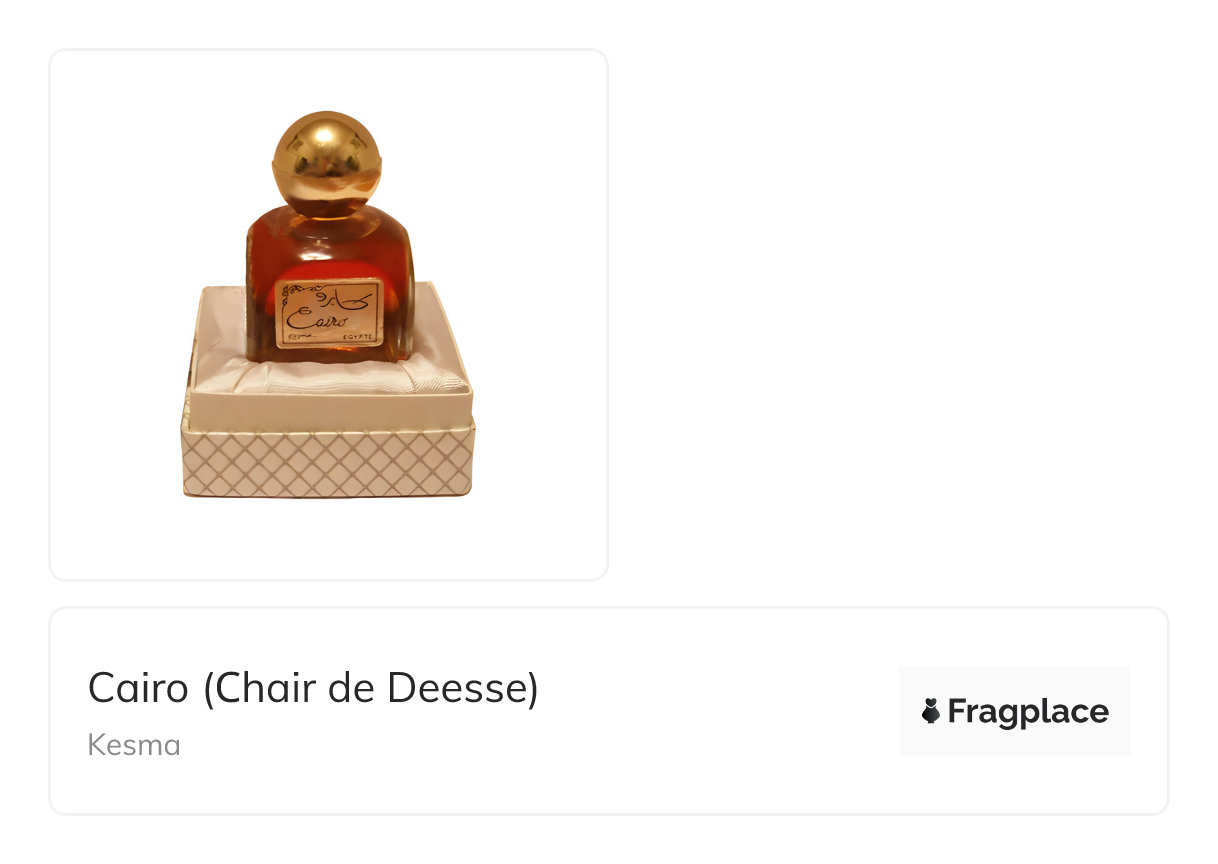The image size is (1218, 864).
Task: Click the Cairo label on the bottle
Action: 329,313
